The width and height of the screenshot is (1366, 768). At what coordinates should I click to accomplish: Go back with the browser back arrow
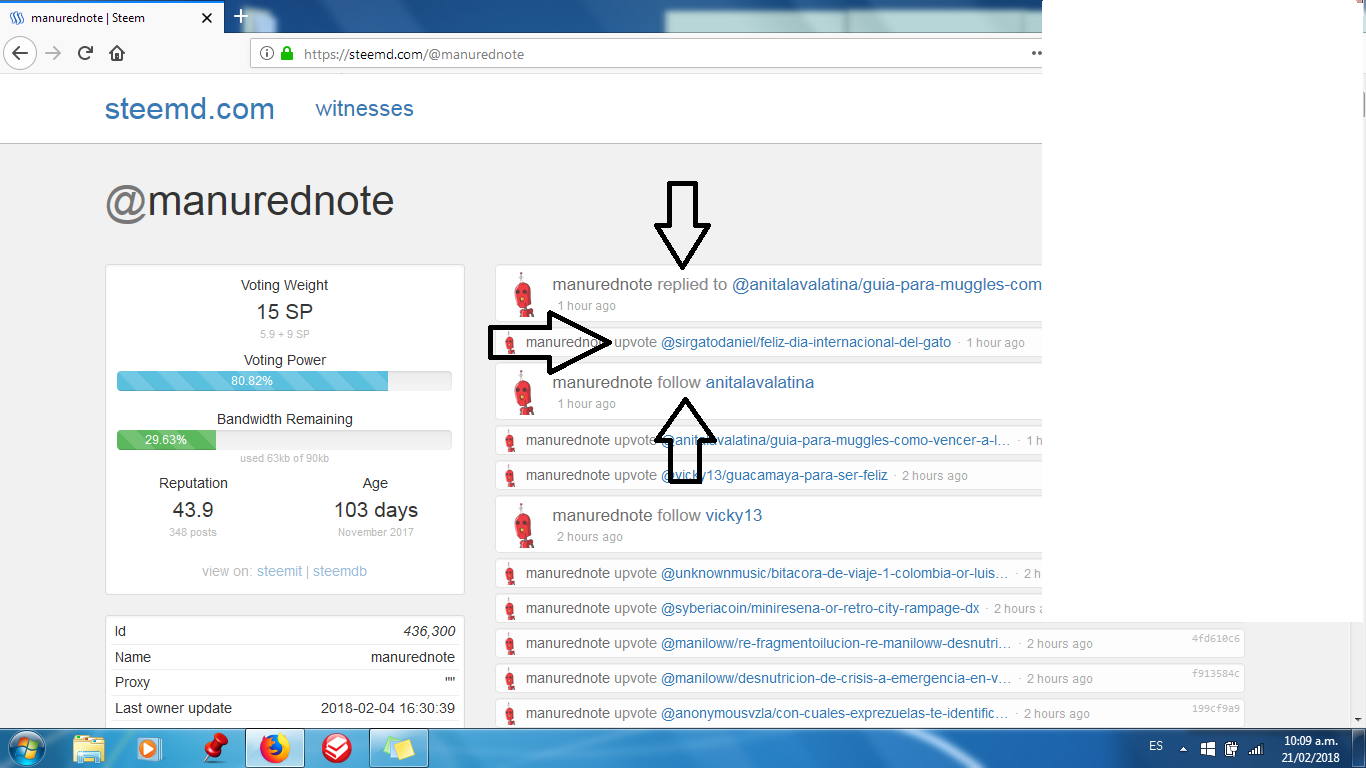(21, 53)
